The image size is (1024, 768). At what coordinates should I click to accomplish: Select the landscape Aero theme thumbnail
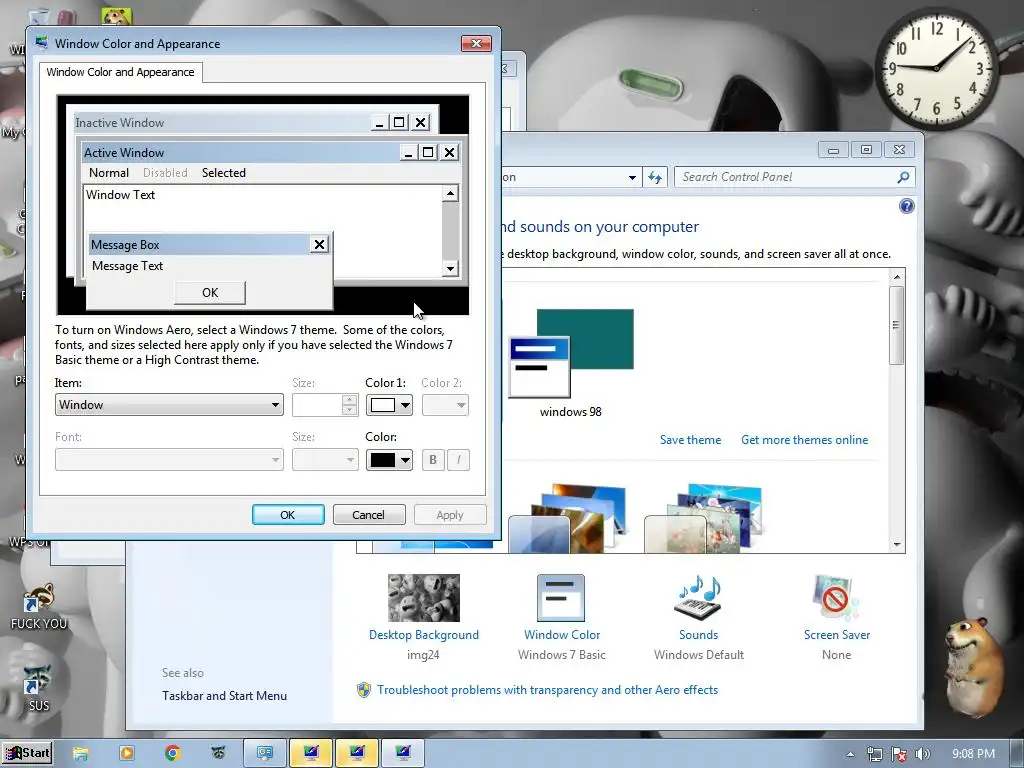click(x=568, y=519)
